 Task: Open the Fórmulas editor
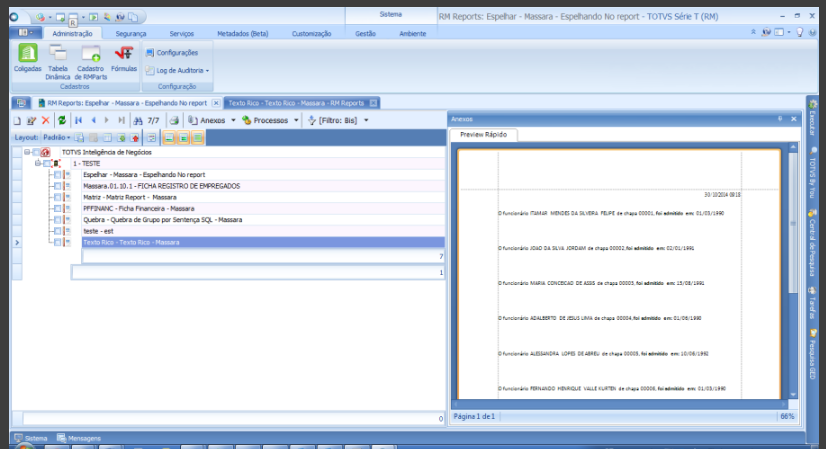tap(124, 58)
